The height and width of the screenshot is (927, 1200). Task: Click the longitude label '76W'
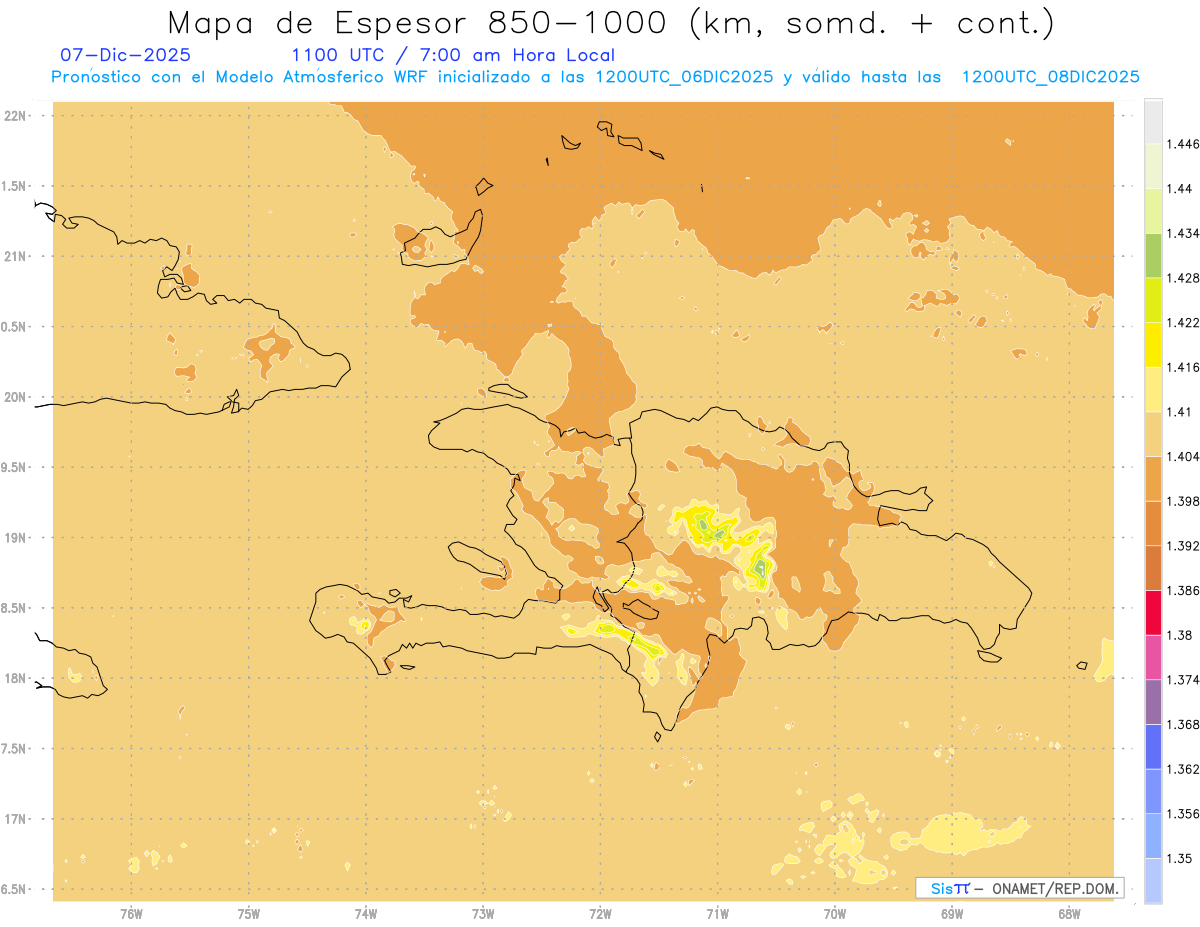coord(131,914)
